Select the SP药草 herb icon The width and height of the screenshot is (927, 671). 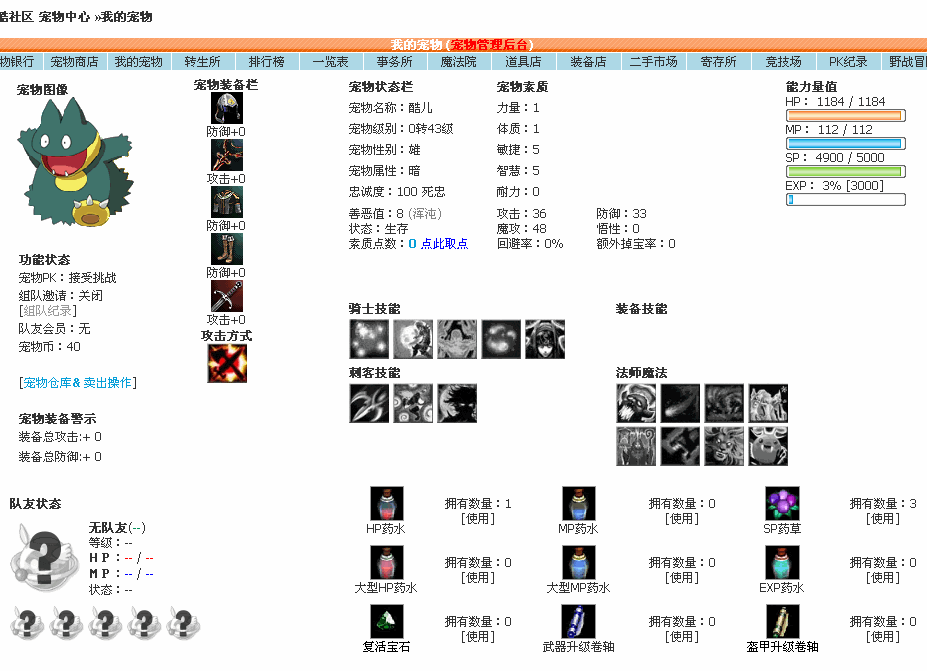pyautogui.click(x=782, y=504)
